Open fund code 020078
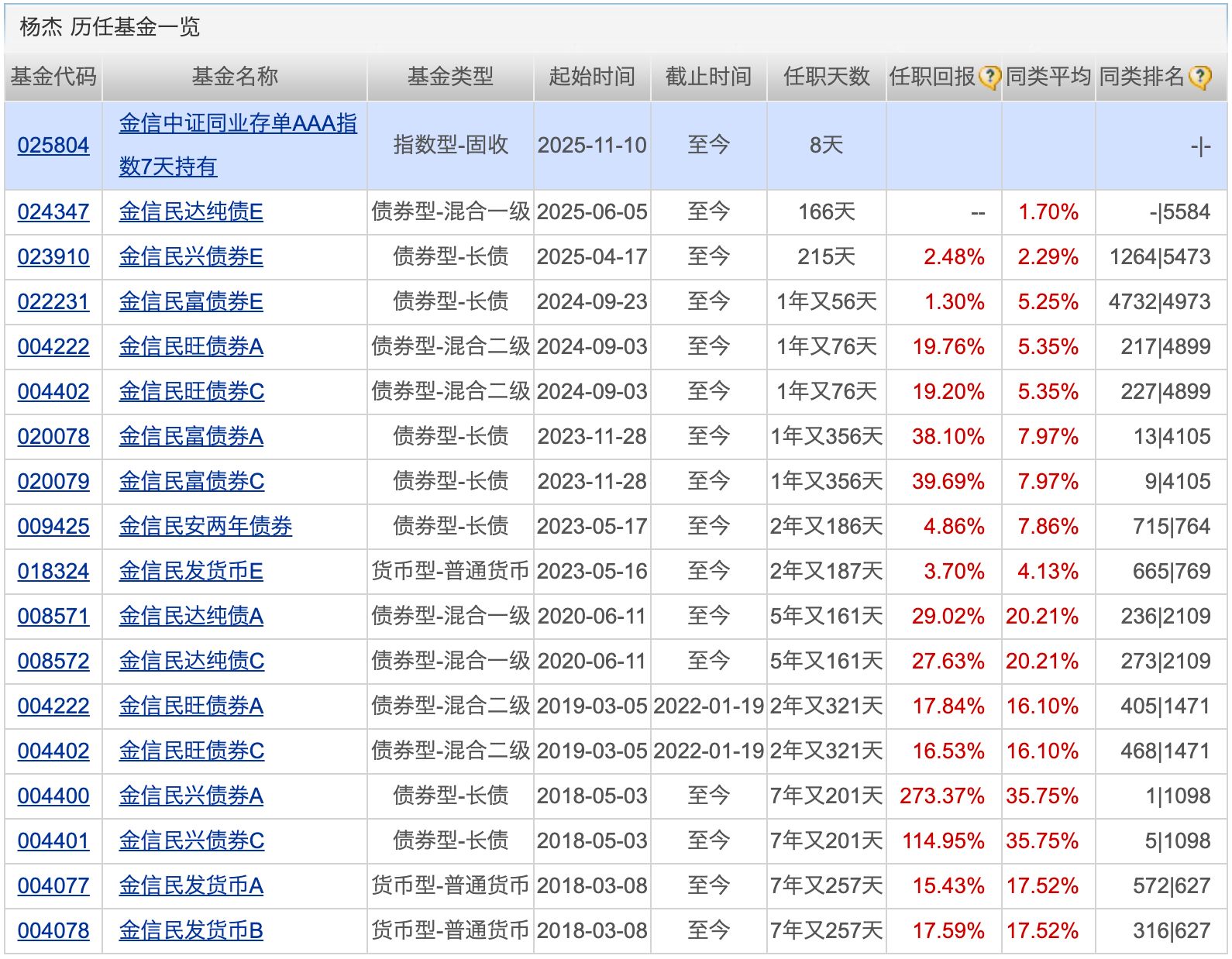Image resolution: width=1232 pixels, height=959 pixels. (53, 437)
